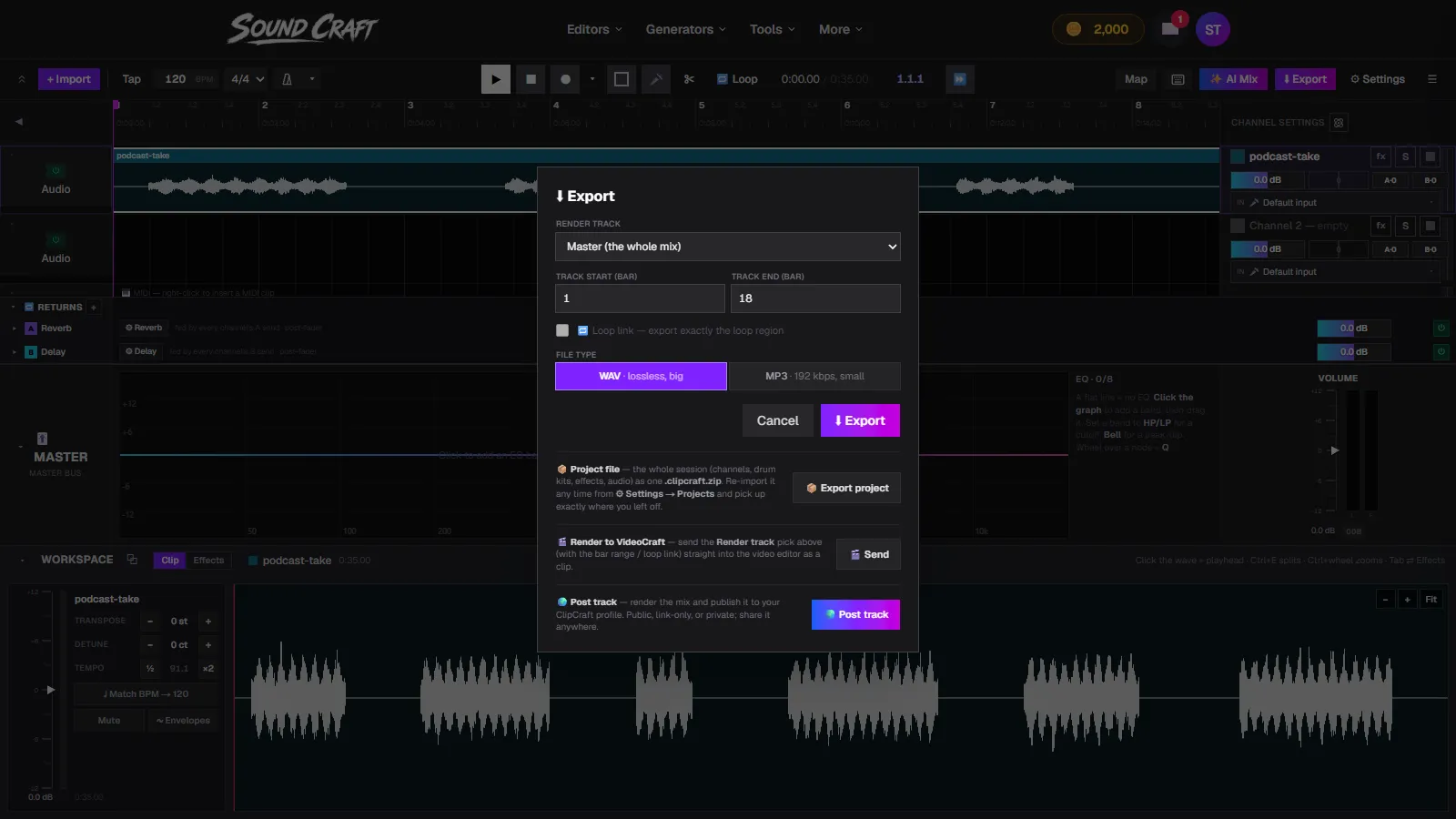Toggle the Reverb return power button
This screenshot has width=1456, height=819.
[x=1441, y=328]
